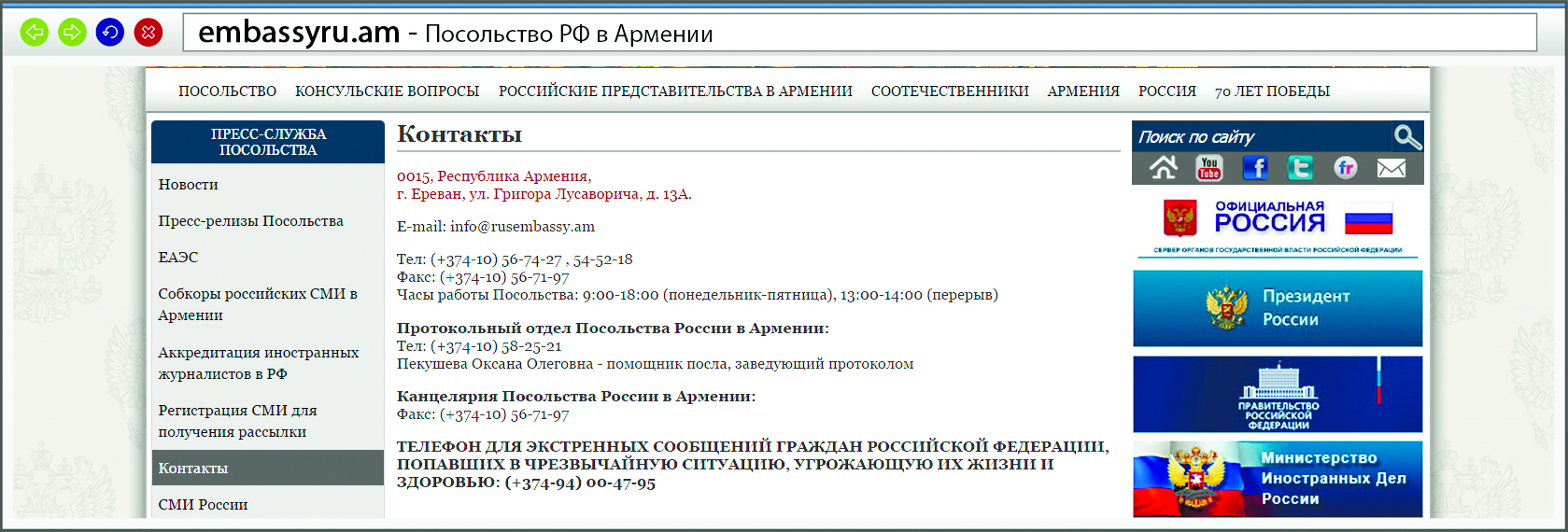The image size is (1568, 532).
Task: Open Пресс-релизы Посольства link
Action: click(x=251, y=221)
